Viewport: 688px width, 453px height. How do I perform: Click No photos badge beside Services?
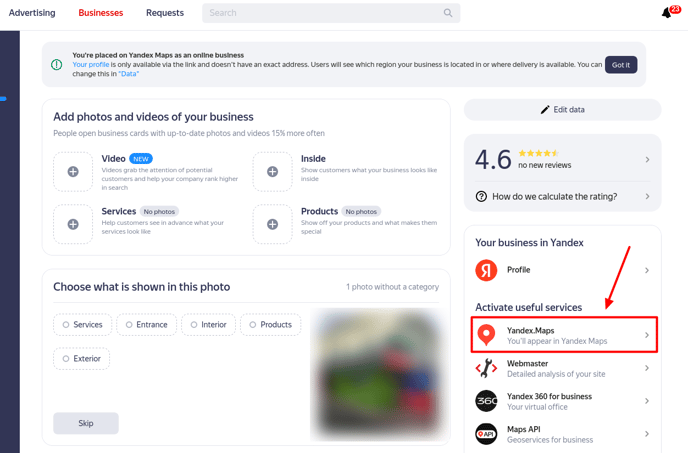(x=159, y=211)
